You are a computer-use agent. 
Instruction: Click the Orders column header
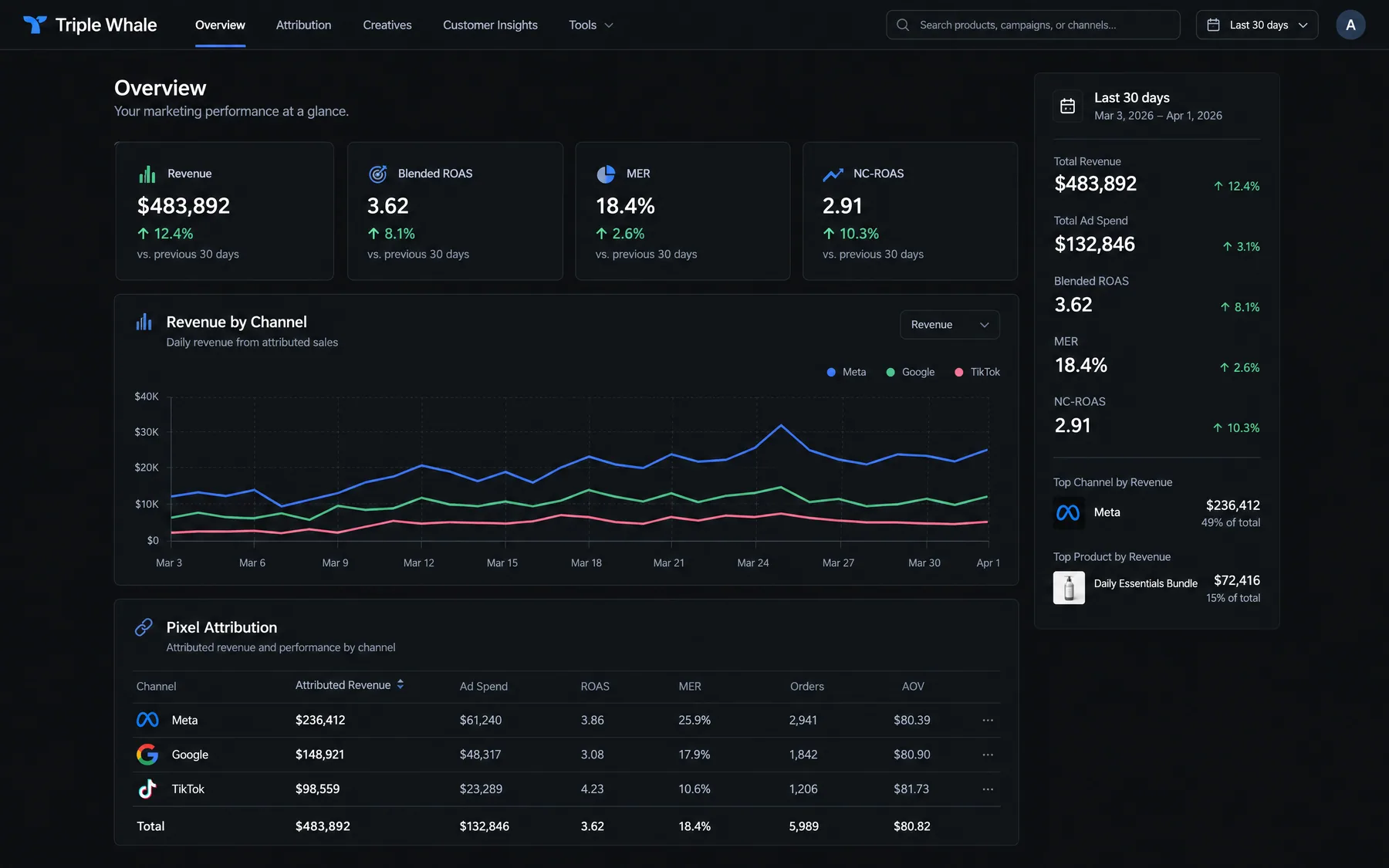click(x=807, y=686)
